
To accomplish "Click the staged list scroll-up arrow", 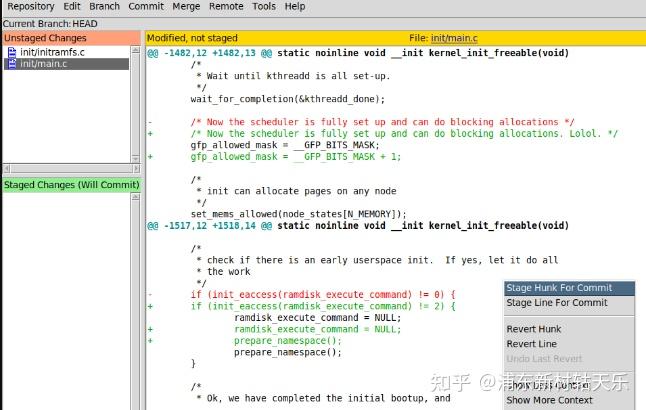I will (135, 197).
